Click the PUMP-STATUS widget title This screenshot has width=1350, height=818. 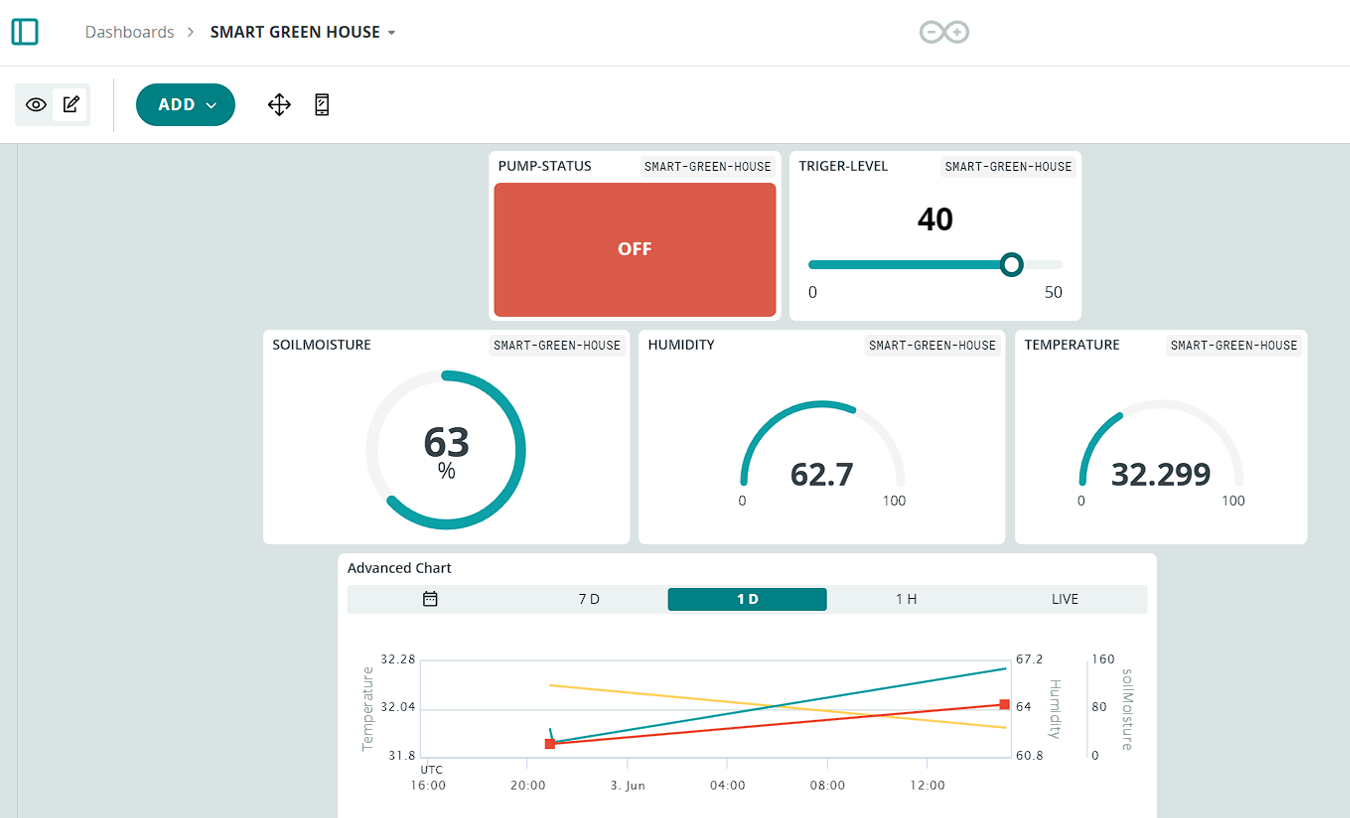tap(545, 166)
